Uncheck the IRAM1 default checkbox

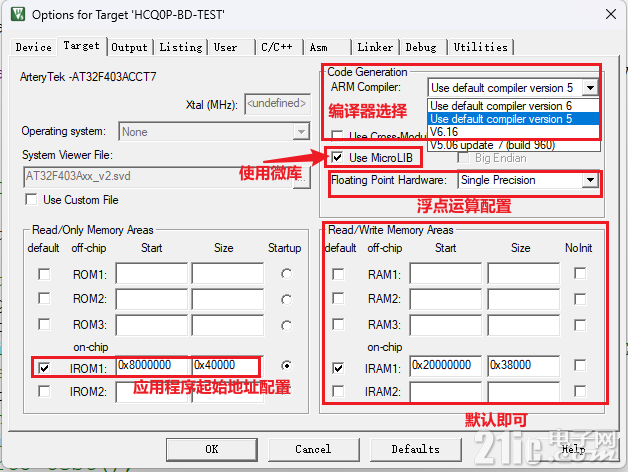(x=338, y=368)
